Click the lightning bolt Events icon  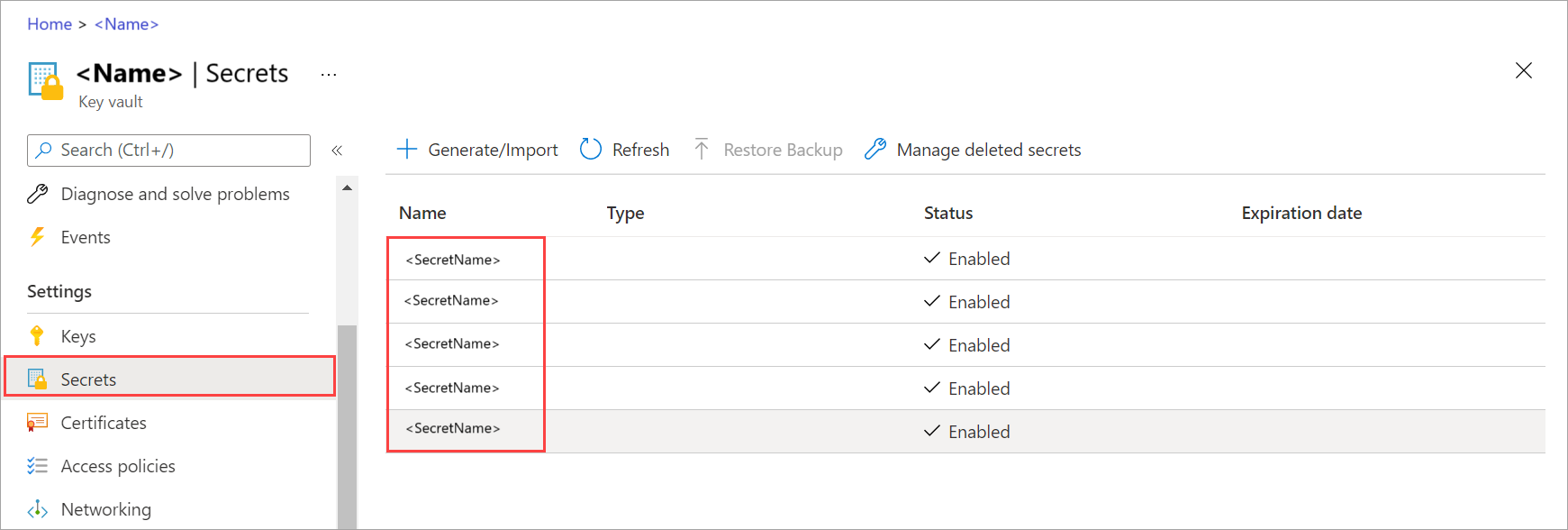37,237
